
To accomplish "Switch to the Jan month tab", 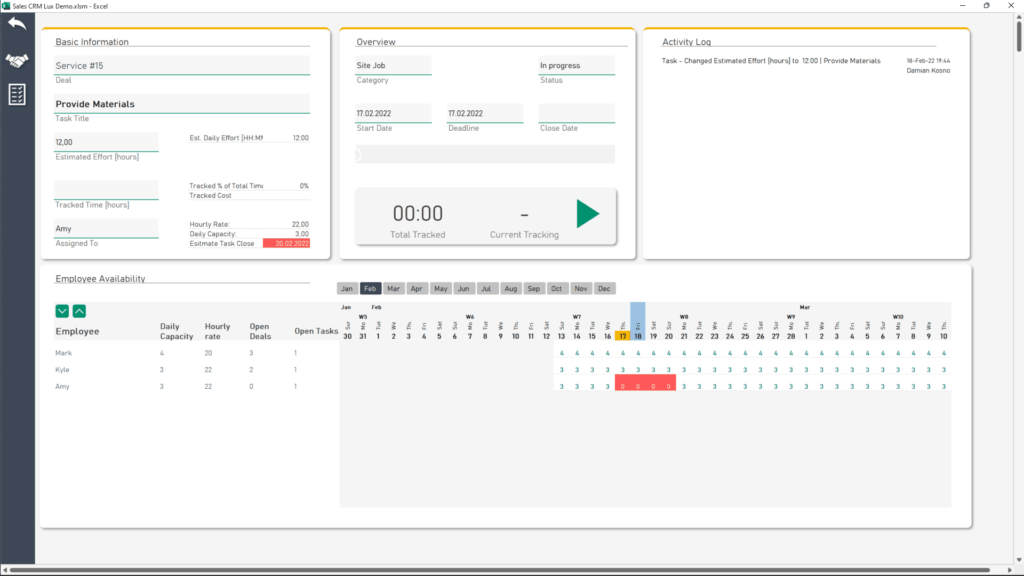I will pyautogui.click(x=347, y=288).
